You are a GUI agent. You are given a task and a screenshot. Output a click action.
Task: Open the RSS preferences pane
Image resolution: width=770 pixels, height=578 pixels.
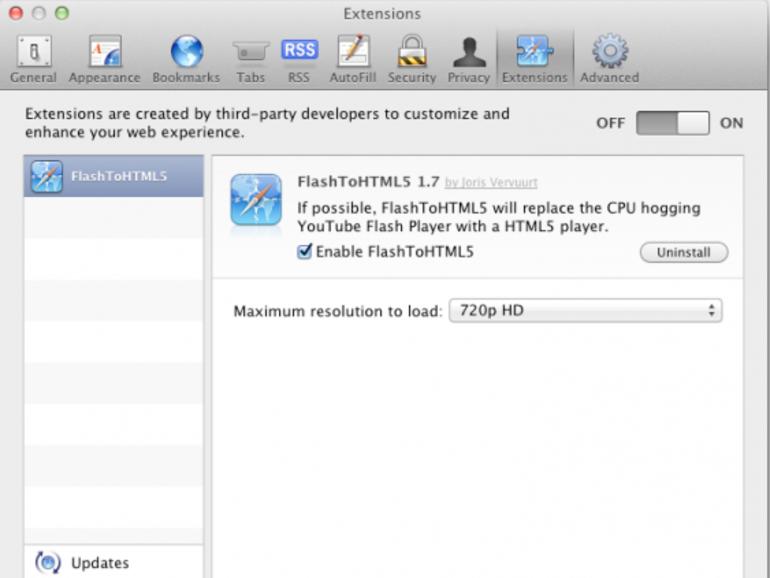299,59
